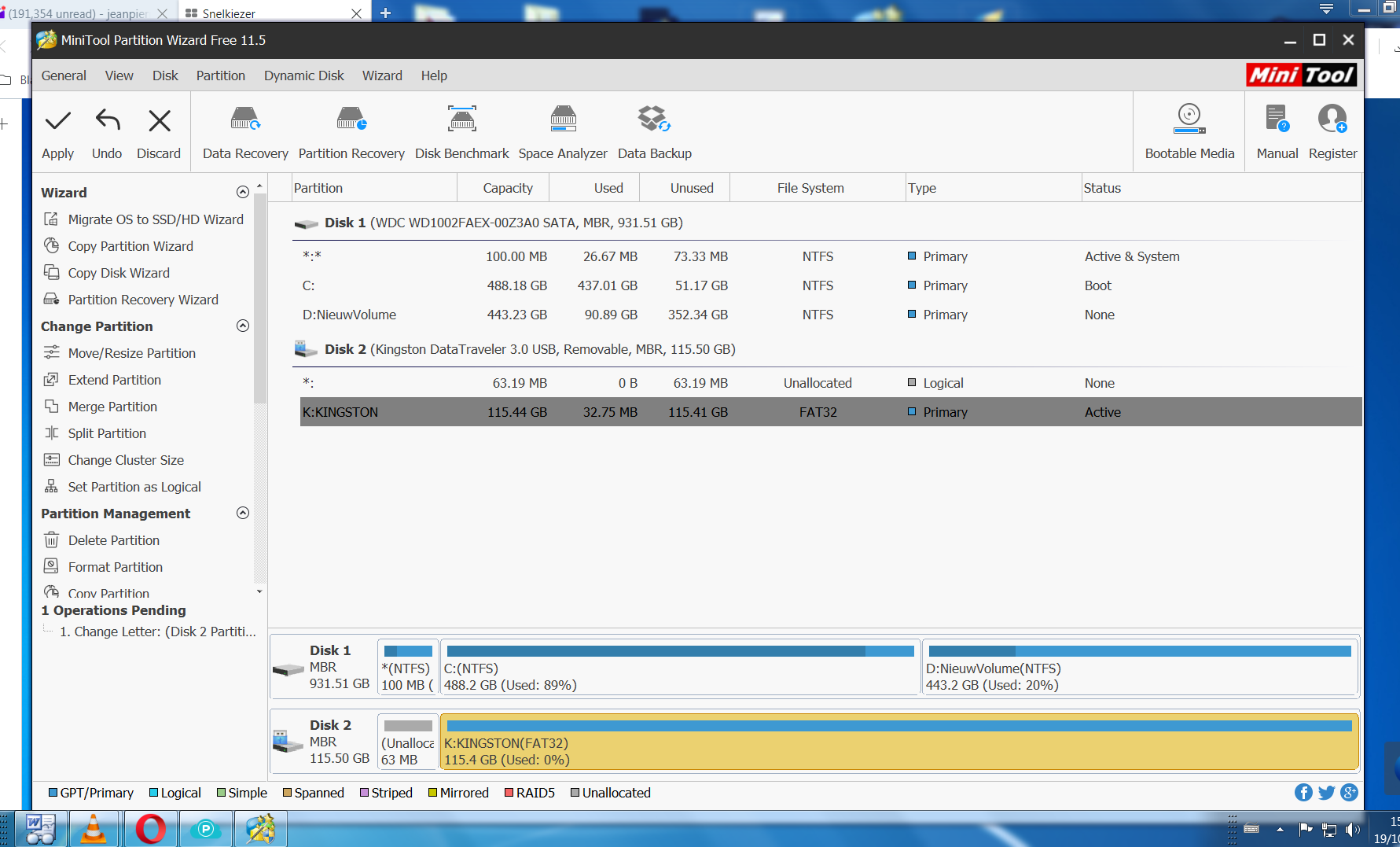Click the C:(NTFS) block in disk map
Screen dimensions: 1400x847
point(680,668)
